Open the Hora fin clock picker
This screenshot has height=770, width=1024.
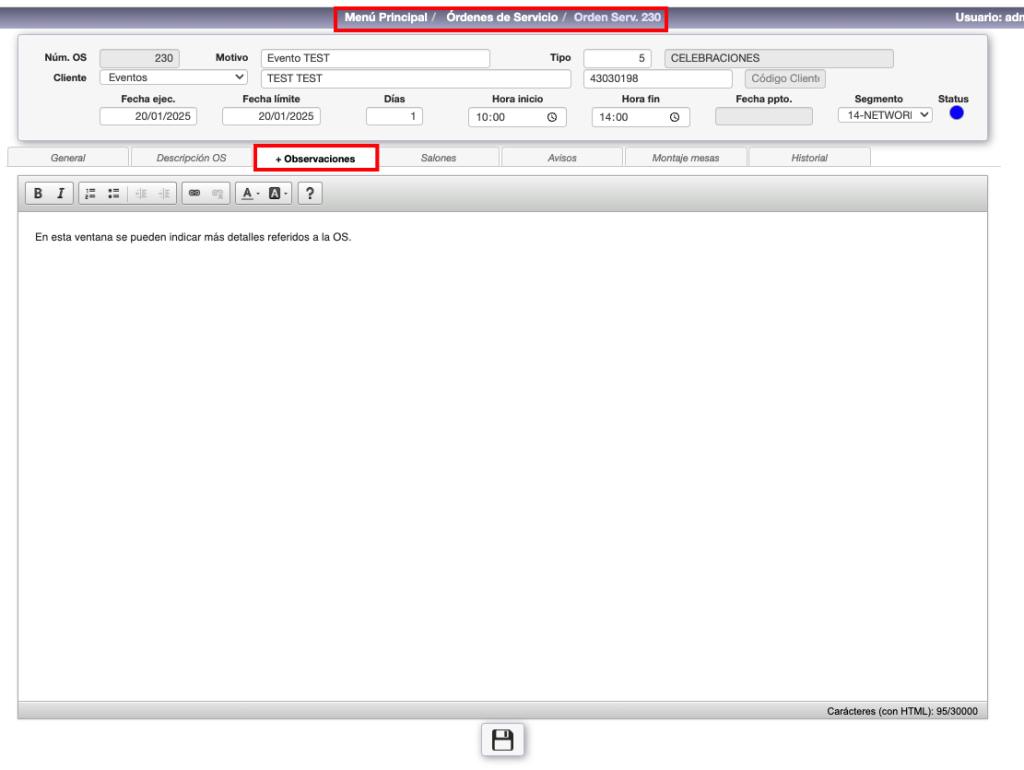pos(674,117)
